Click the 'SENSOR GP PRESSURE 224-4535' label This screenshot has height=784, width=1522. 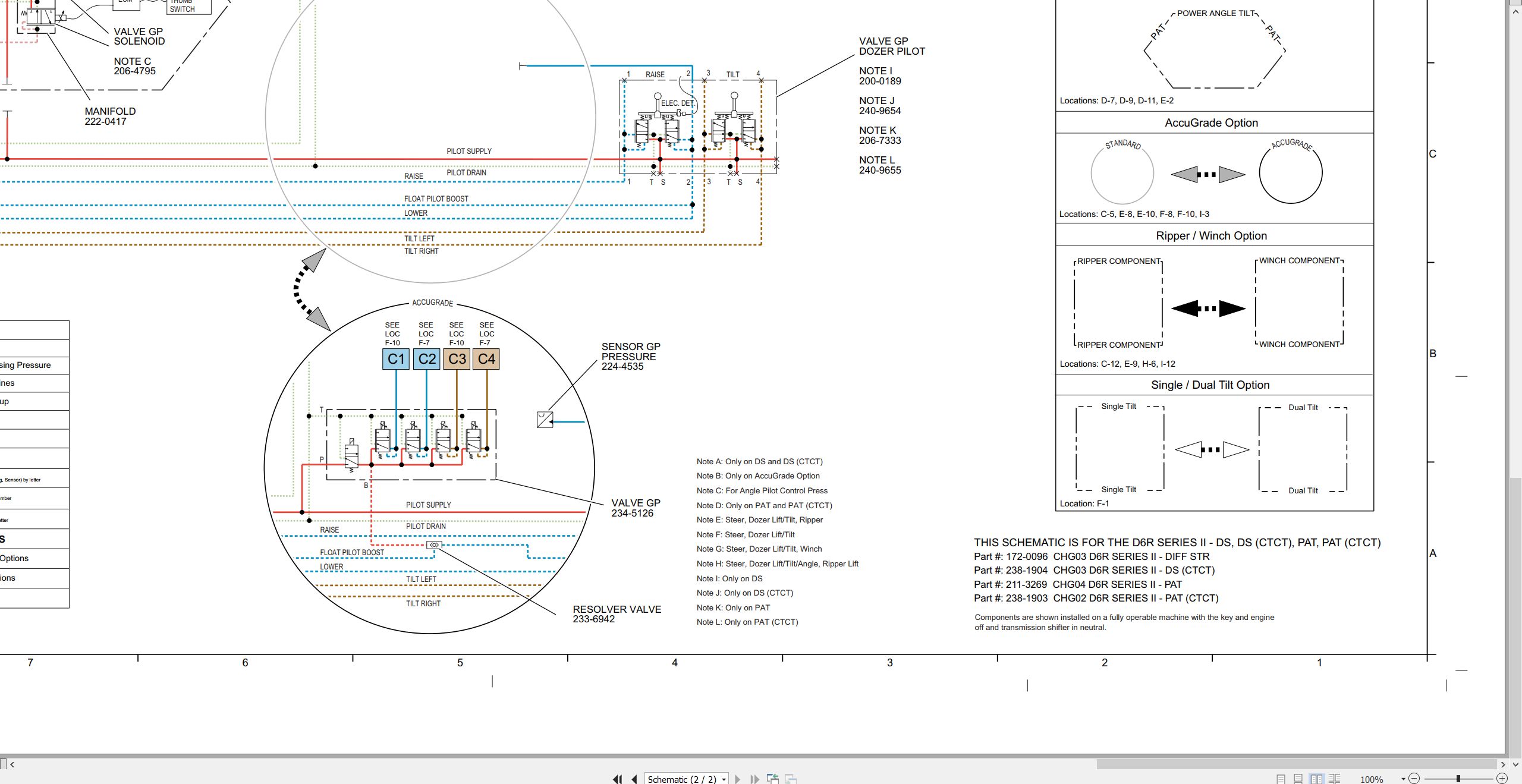pos(631,356)
